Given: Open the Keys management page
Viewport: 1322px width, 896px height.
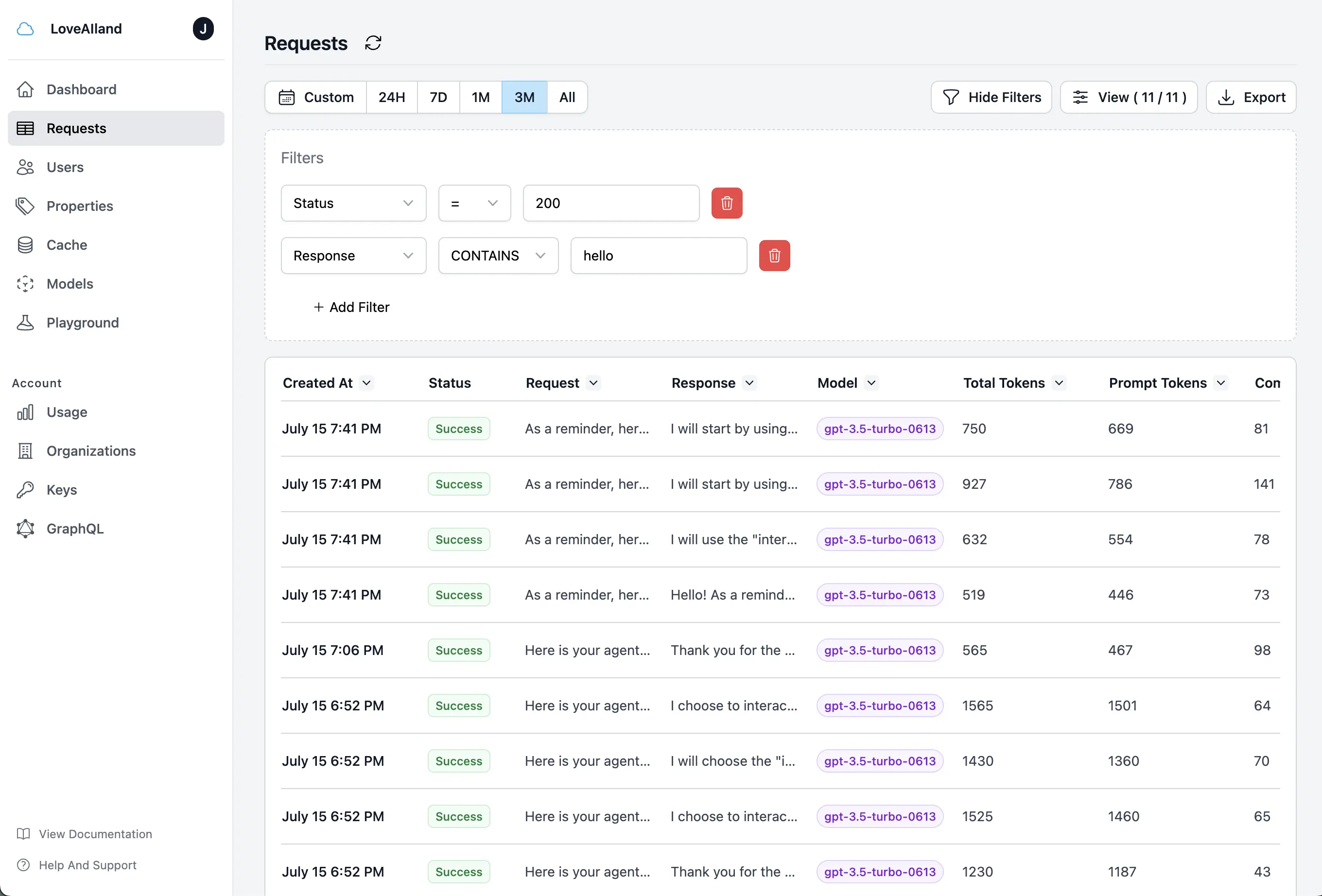Looking at the screenshot, I should tap(61, 489).
